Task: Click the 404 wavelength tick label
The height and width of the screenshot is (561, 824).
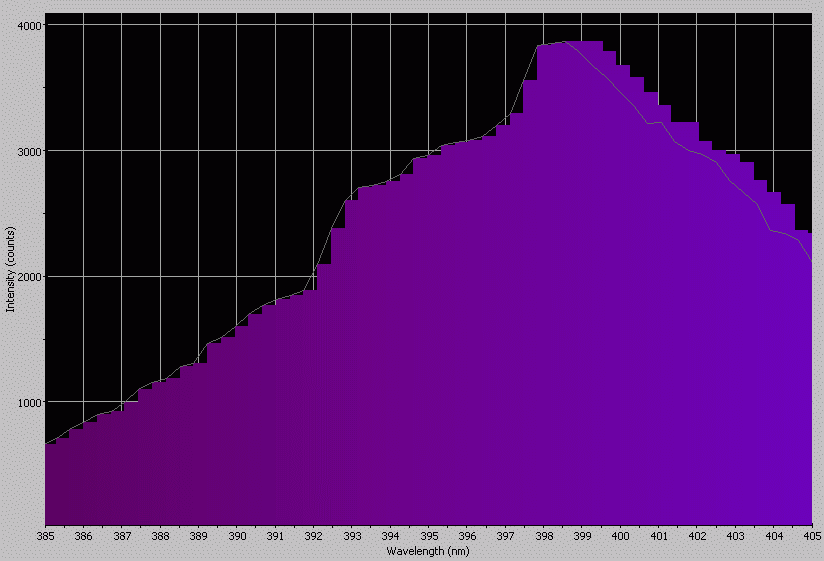Action: click(774, 537)
